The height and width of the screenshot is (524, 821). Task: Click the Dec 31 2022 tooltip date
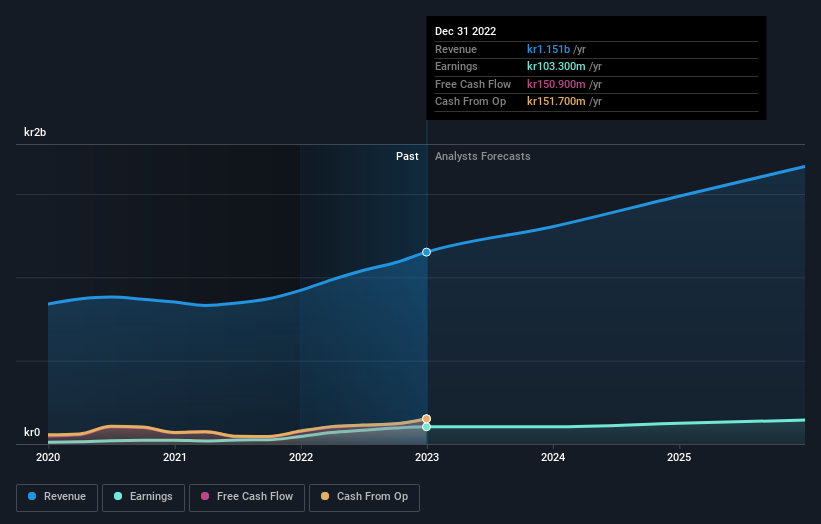[x=465, y=31]
